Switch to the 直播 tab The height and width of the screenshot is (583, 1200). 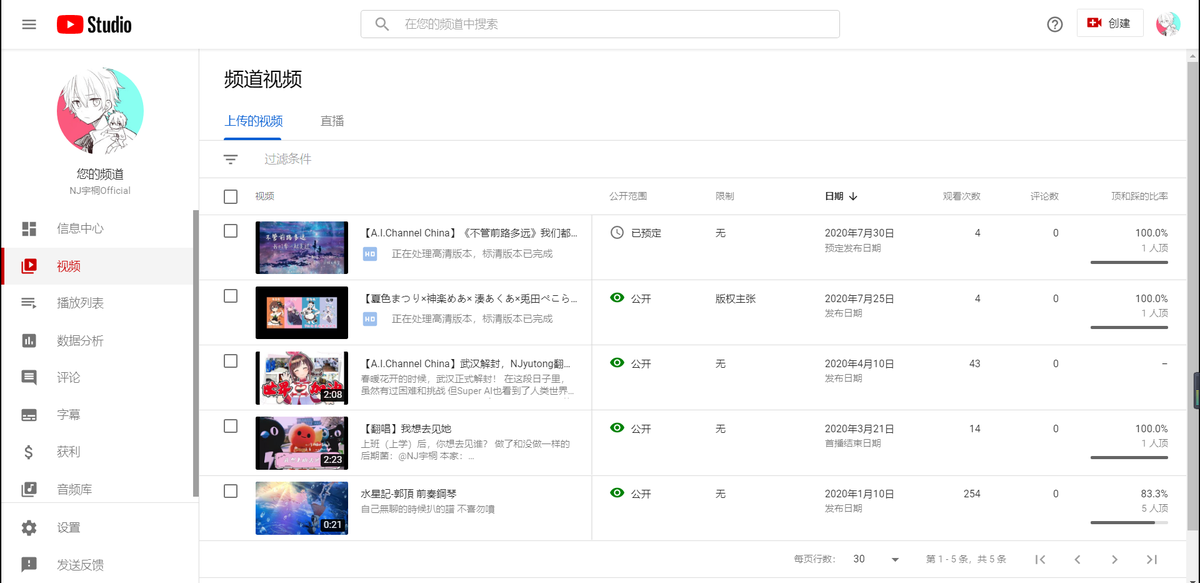coord(332,121)
